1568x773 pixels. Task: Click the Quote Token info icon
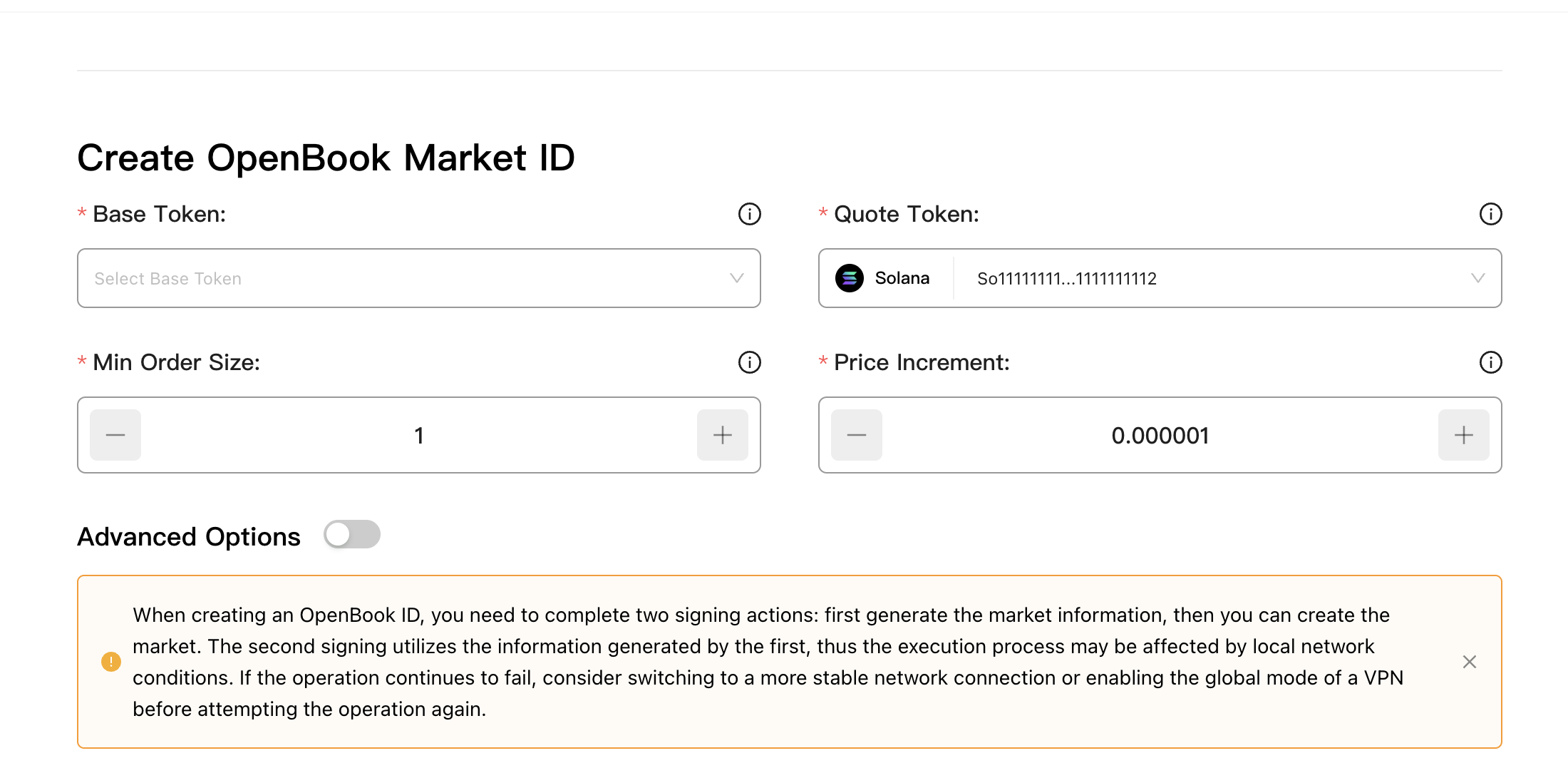coord(1490,214)
